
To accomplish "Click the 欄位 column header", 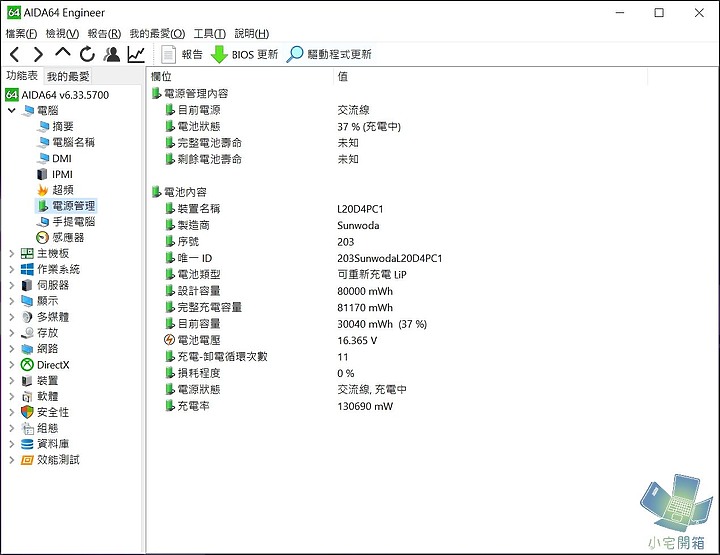I will (242, 76).
